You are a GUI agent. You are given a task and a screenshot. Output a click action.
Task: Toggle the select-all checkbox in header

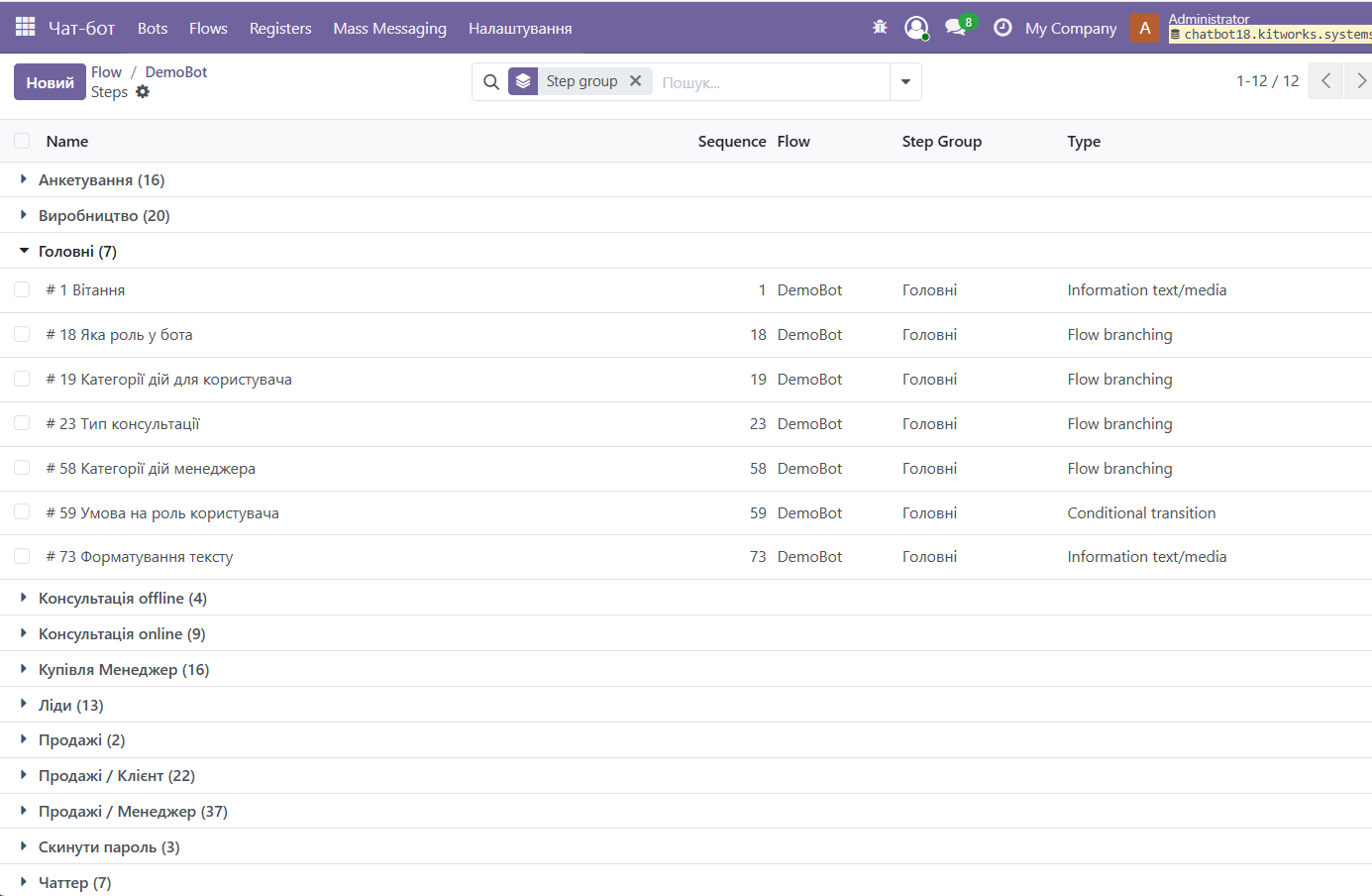tap(22, 142)
